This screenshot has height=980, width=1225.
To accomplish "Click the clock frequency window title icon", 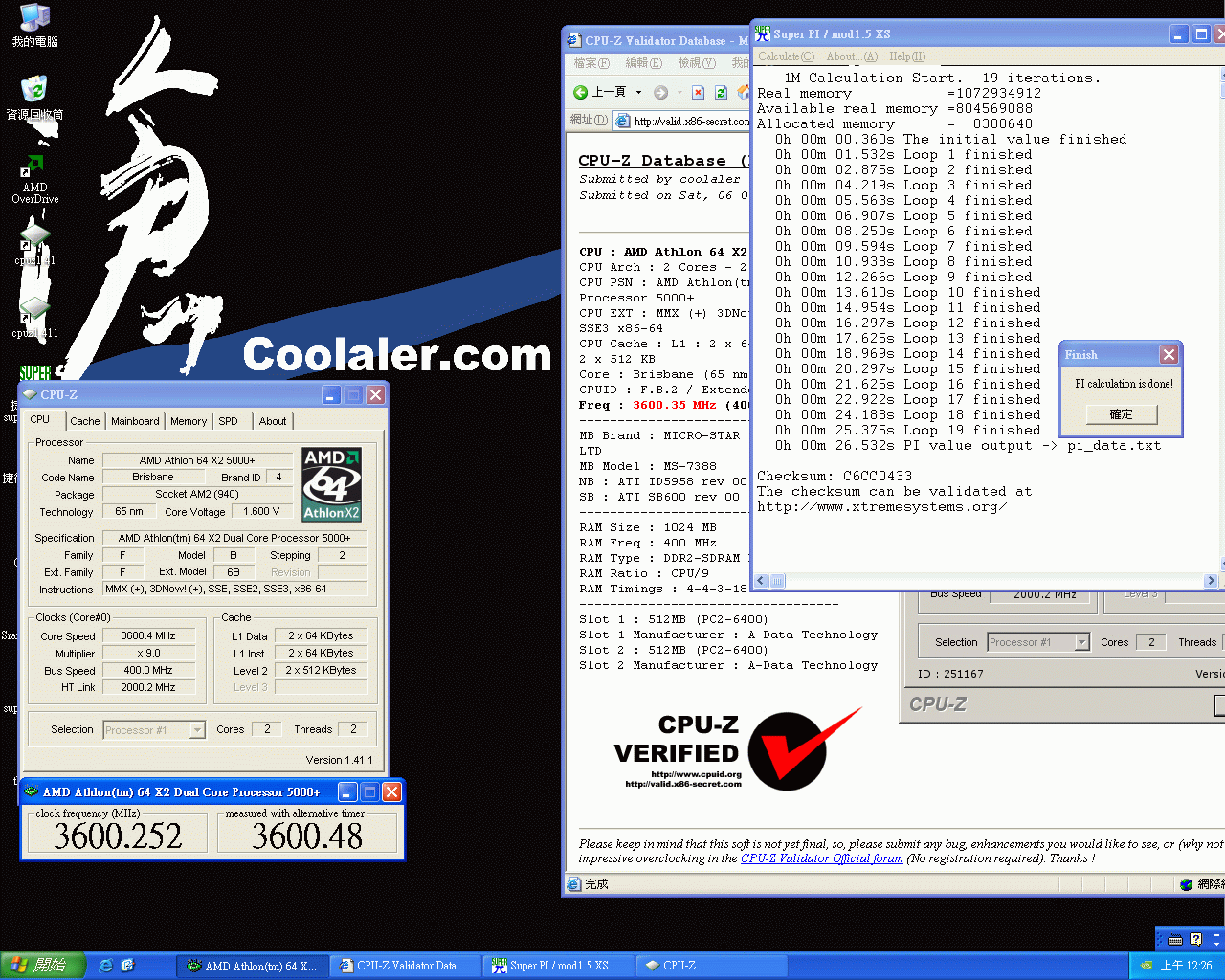I will (x=32, y=791).
